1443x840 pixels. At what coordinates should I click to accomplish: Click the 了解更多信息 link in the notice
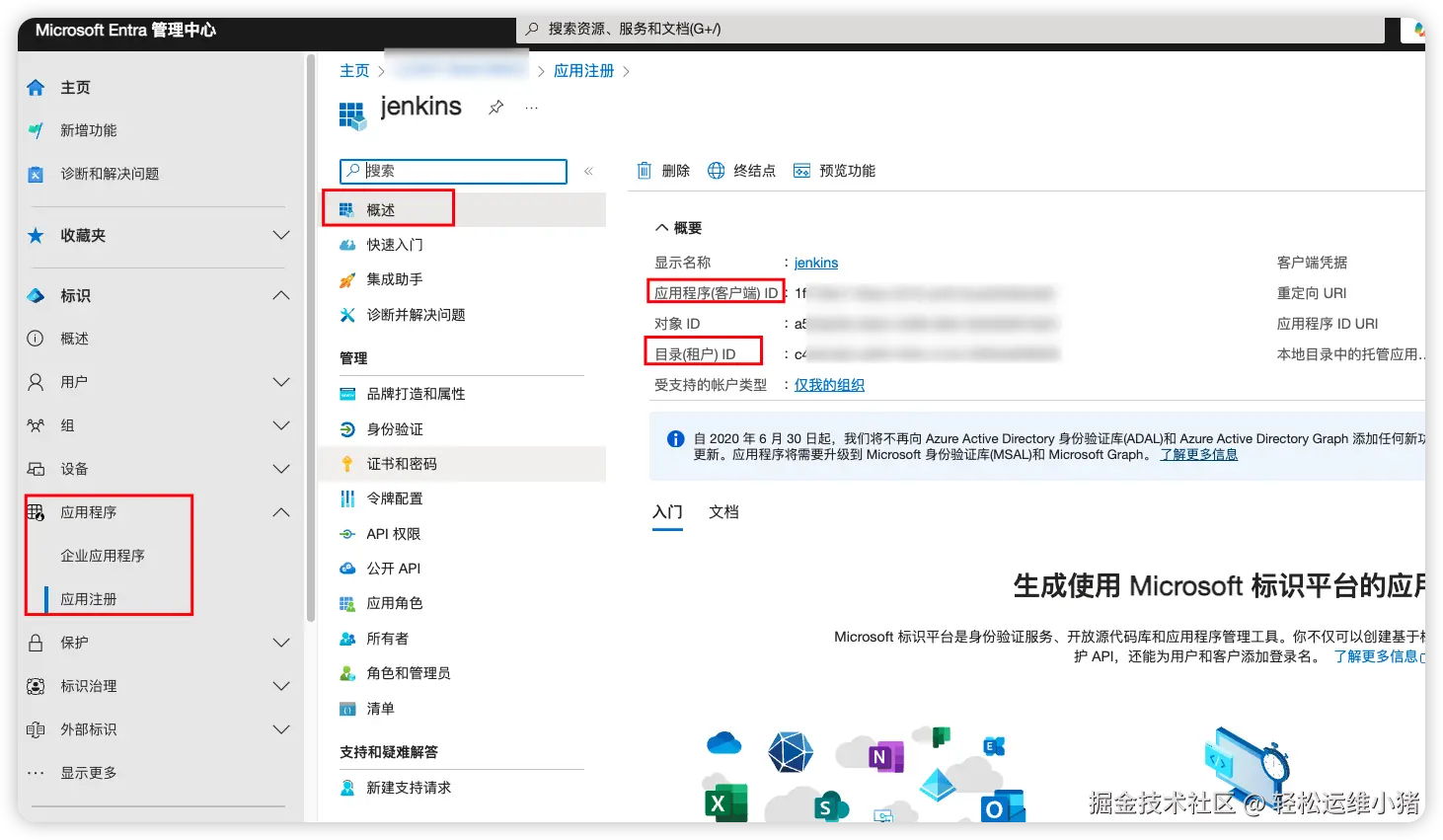point(1198,455)
